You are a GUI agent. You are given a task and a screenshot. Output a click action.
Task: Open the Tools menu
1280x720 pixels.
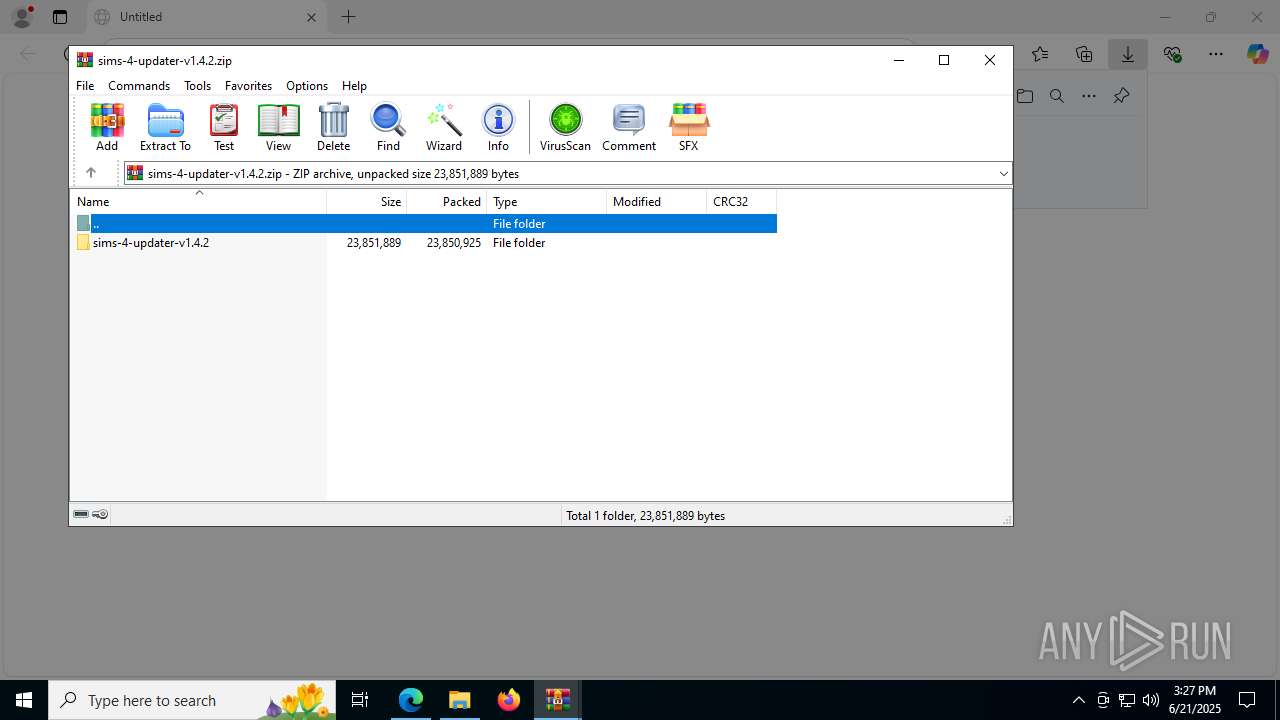coord(197,86)
